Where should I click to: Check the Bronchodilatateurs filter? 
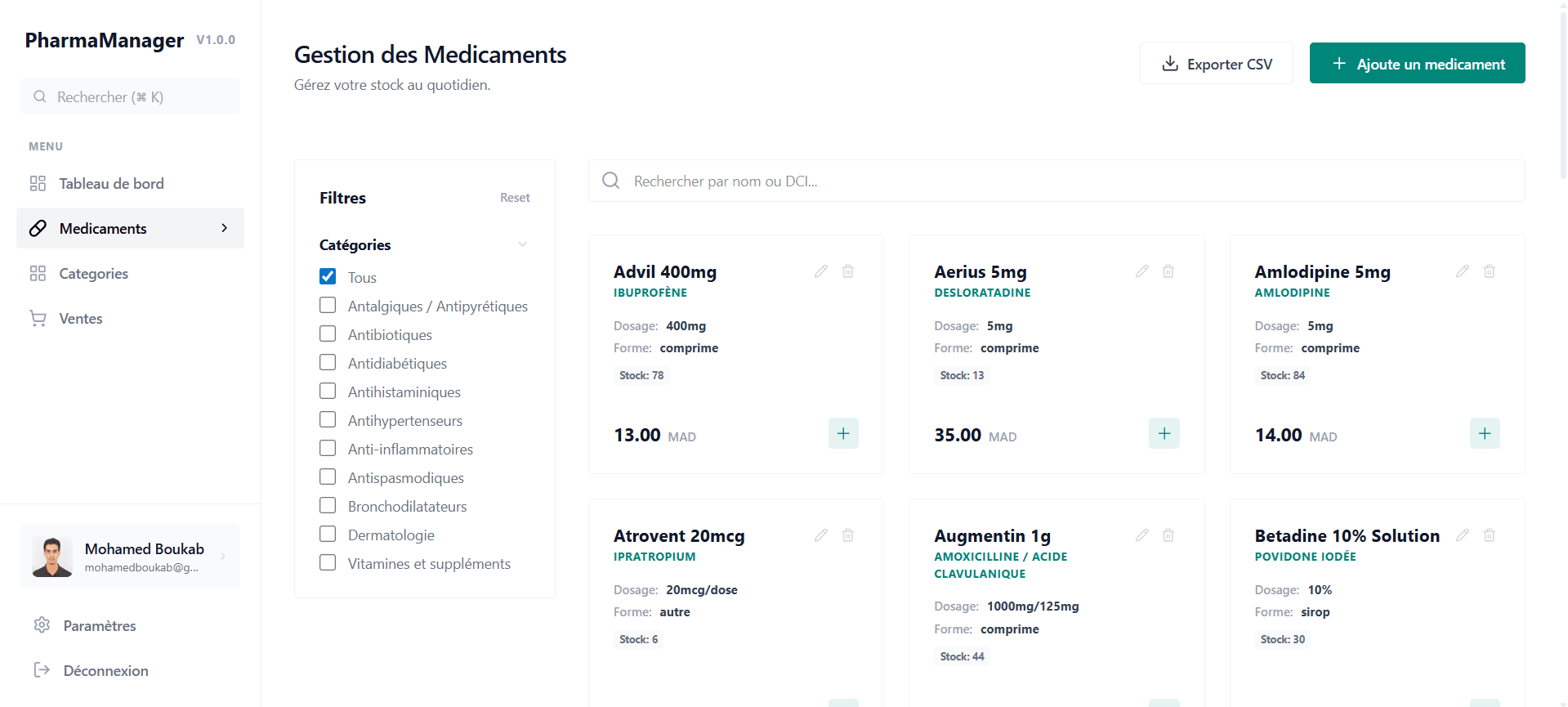[x=328, y=505]
